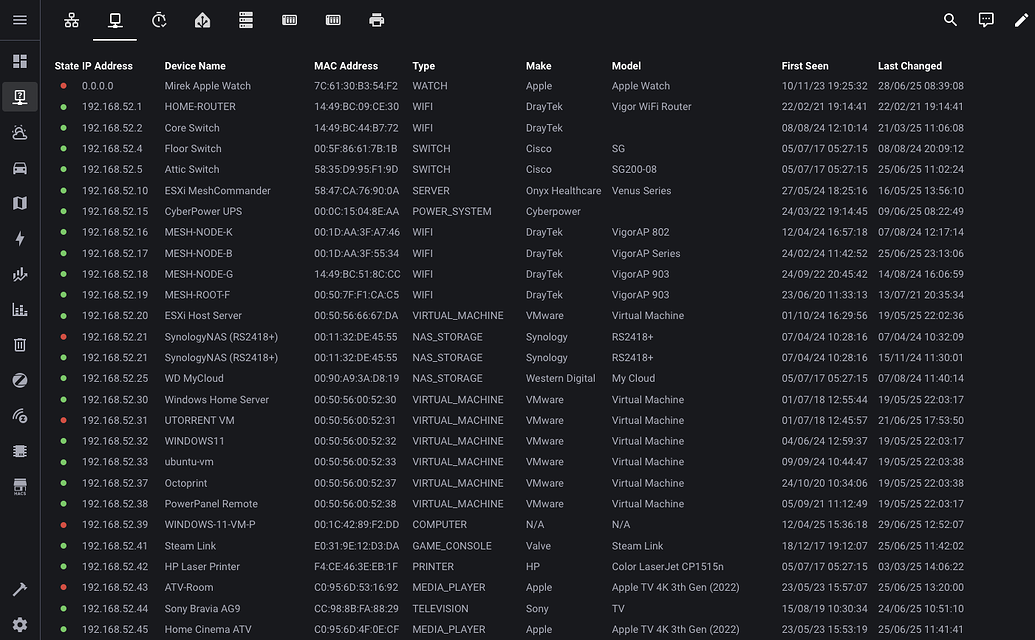Click Color LaserJet CP1515n model cell

667,566
